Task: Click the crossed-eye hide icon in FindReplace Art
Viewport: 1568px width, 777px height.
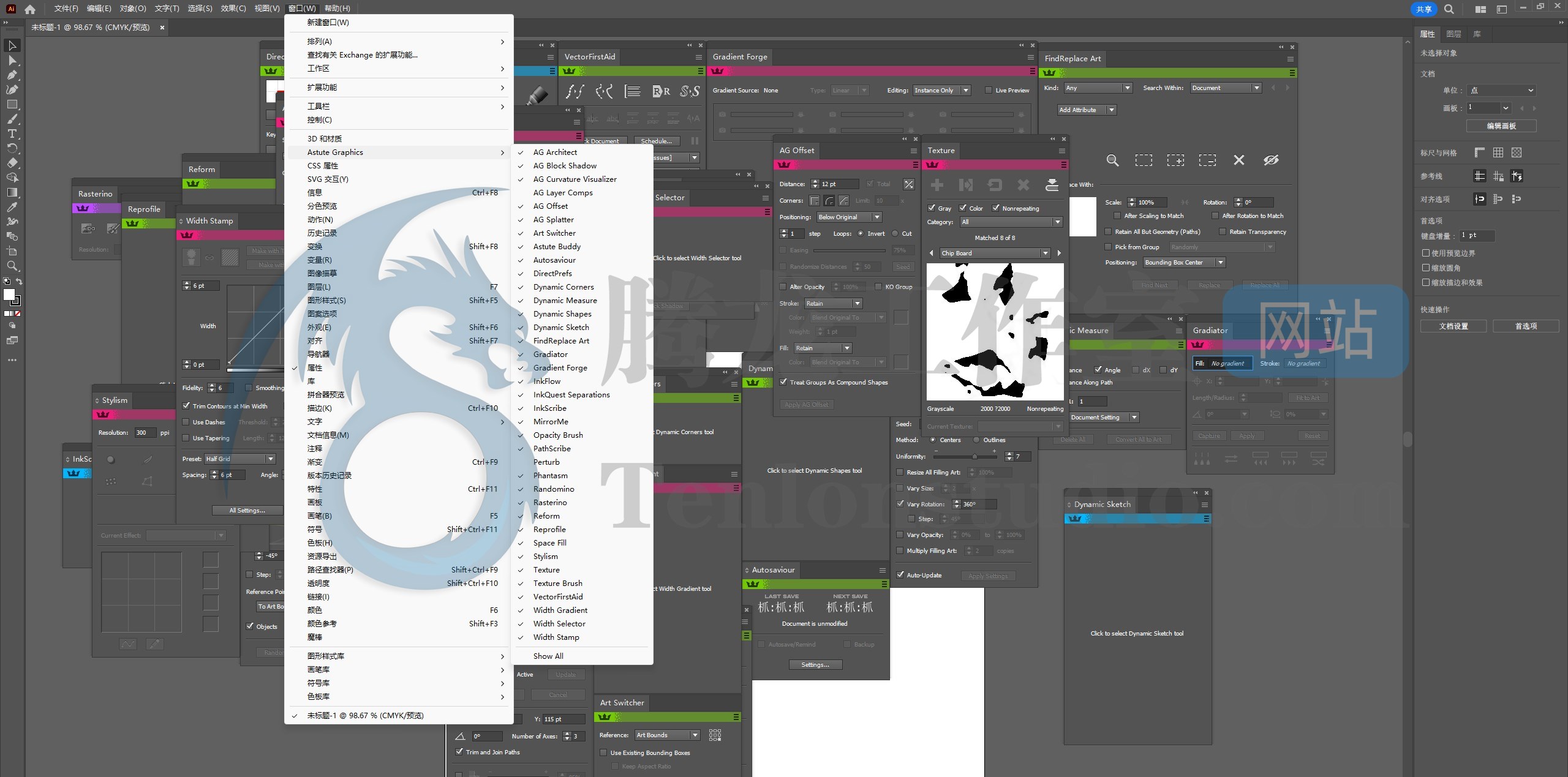Action: (1271, 160)
